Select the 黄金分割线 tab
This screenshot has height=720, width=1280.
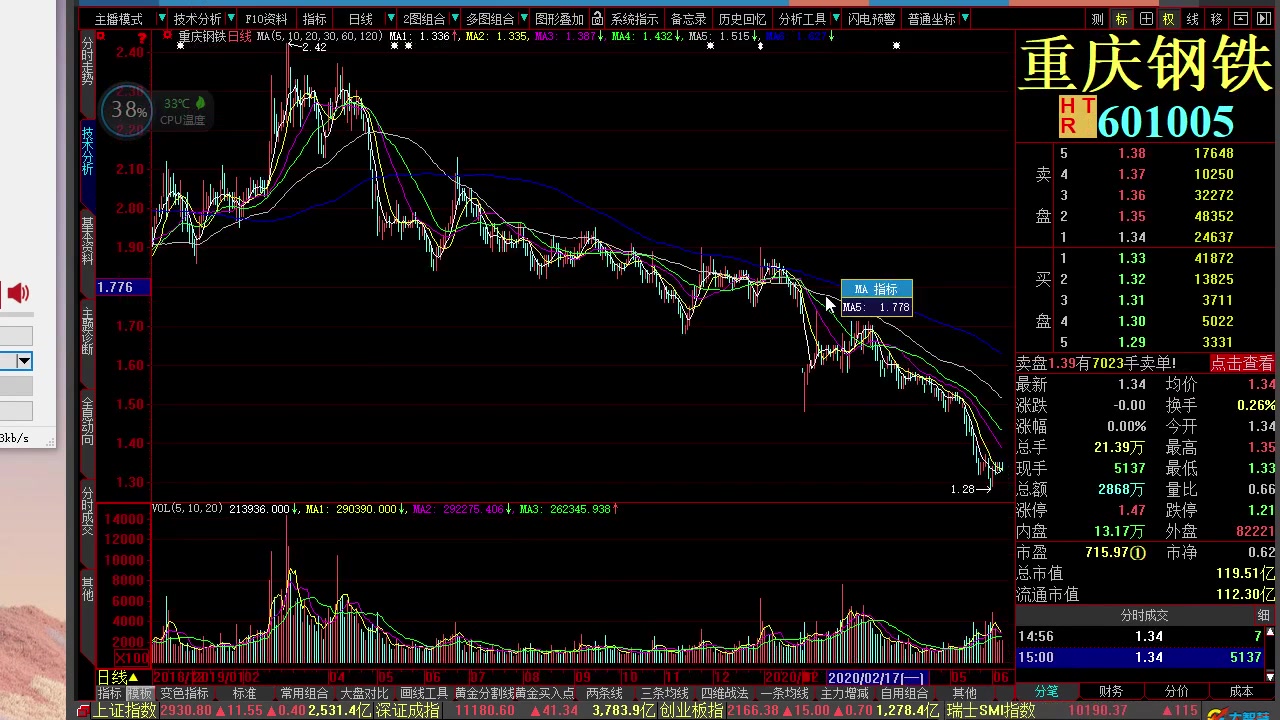click(484, 693)
